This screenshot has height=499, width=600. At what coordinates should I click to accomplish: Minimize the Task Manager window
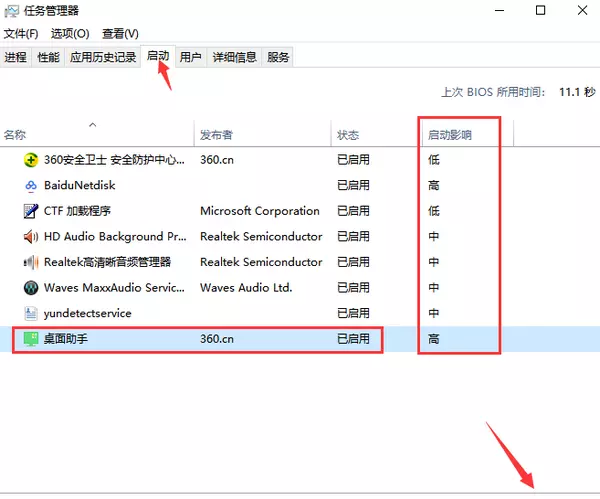pos(499,10)
